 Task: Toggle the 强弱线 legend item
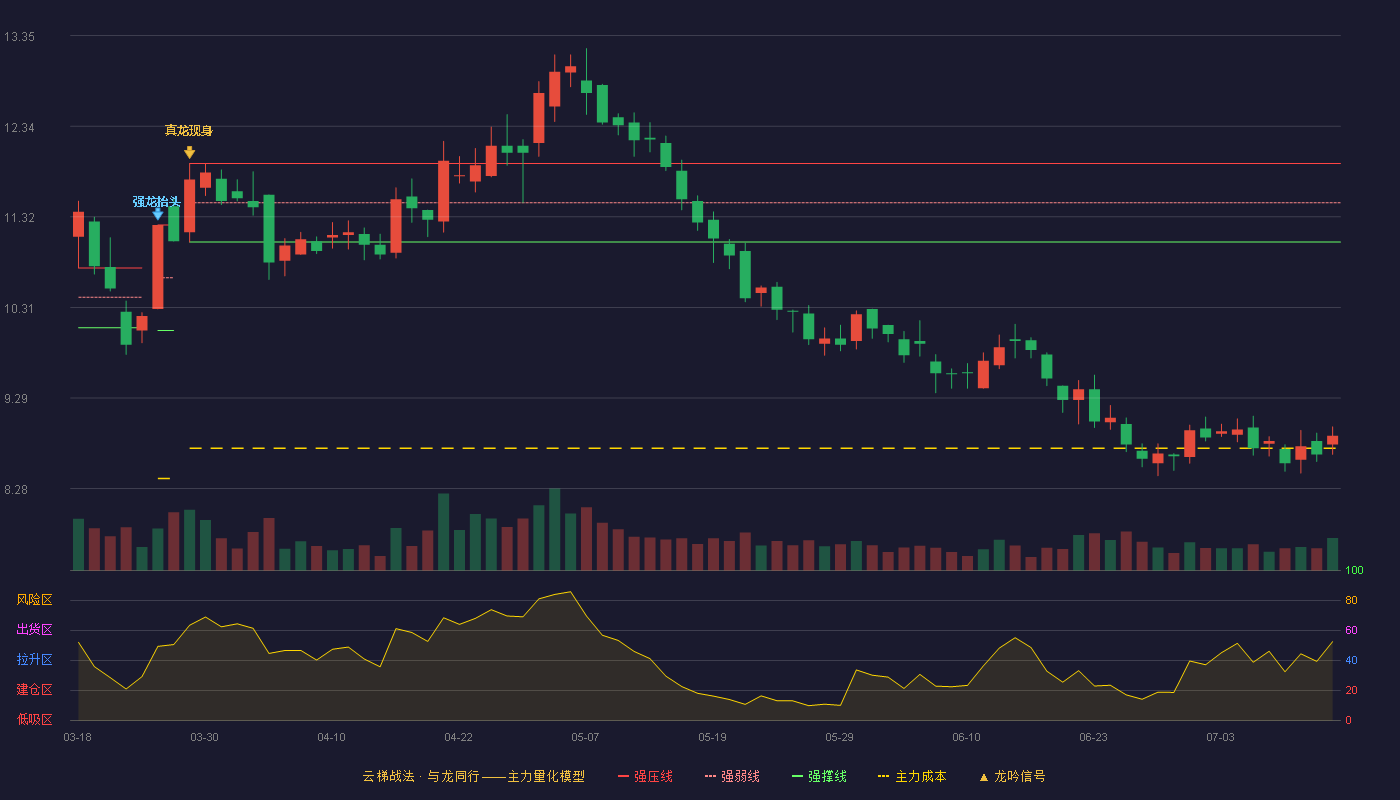coord(732,776)
